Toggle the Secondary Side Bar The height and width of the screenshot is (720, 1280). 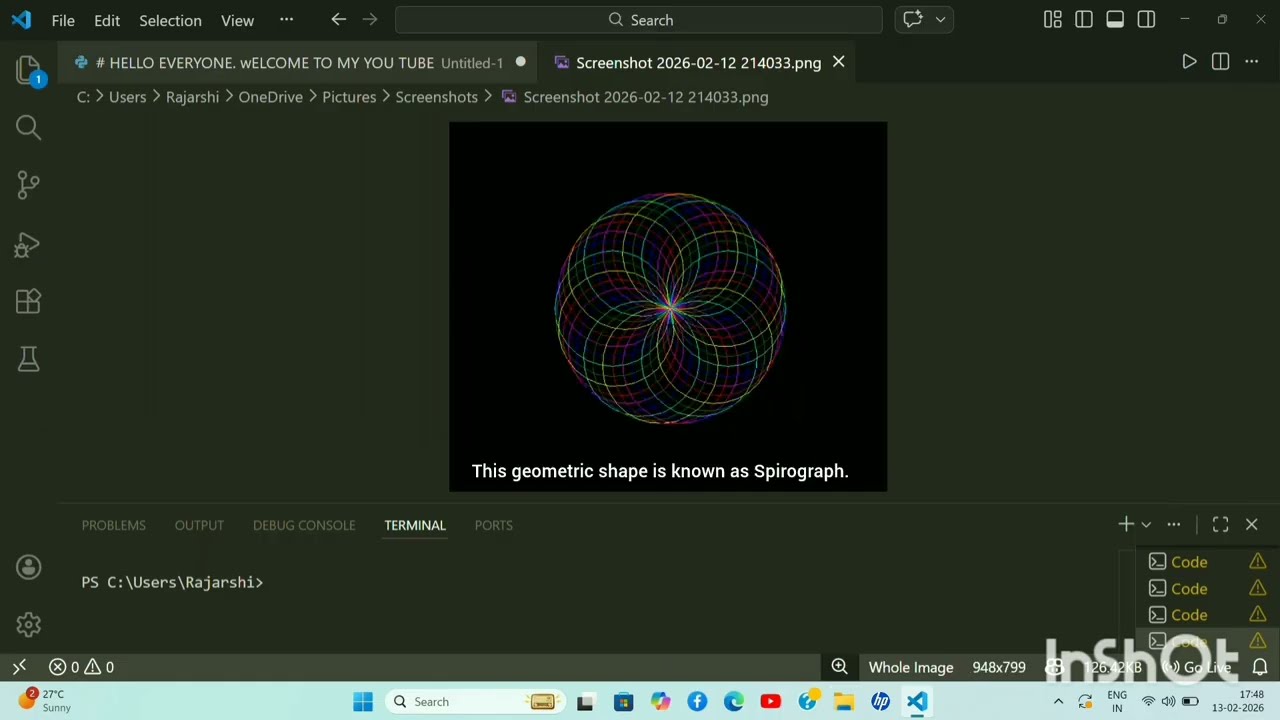(1146, 19)
